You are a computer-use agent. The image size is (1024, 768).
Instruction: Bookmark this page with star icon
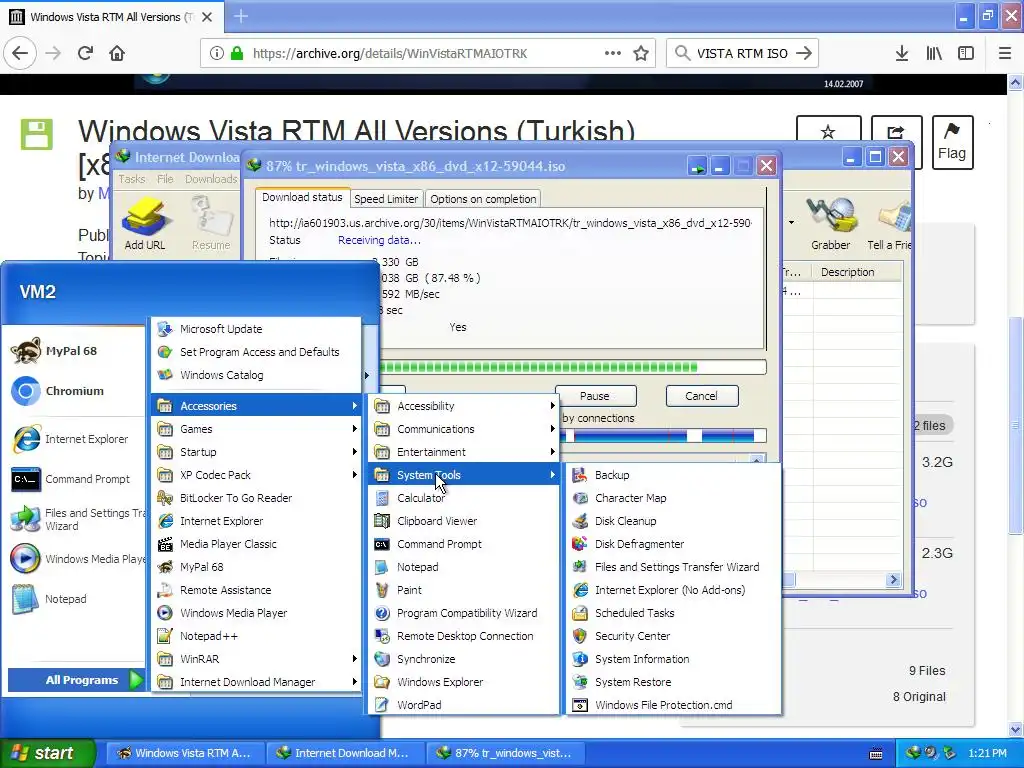[x=641, y=54]
